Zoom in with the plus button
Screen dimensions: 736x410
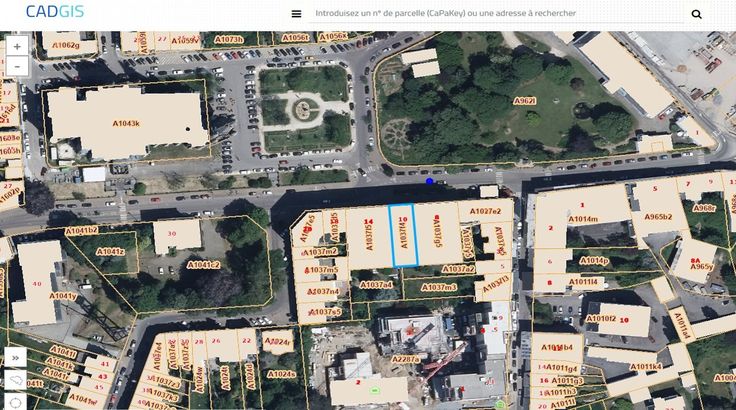pos(16,47)
